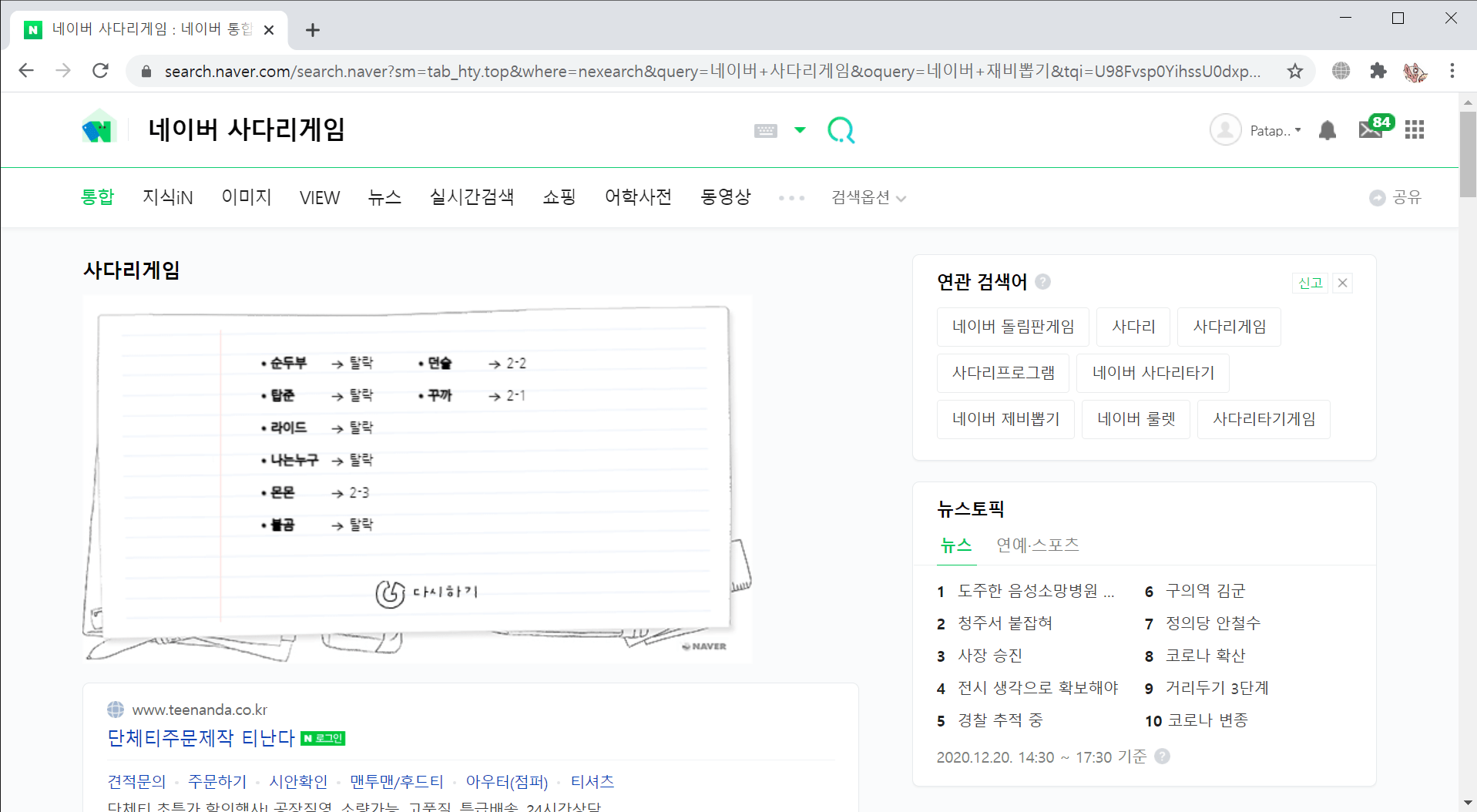
Task: Go back with the browser back arrow
Action: pos(26,71)
